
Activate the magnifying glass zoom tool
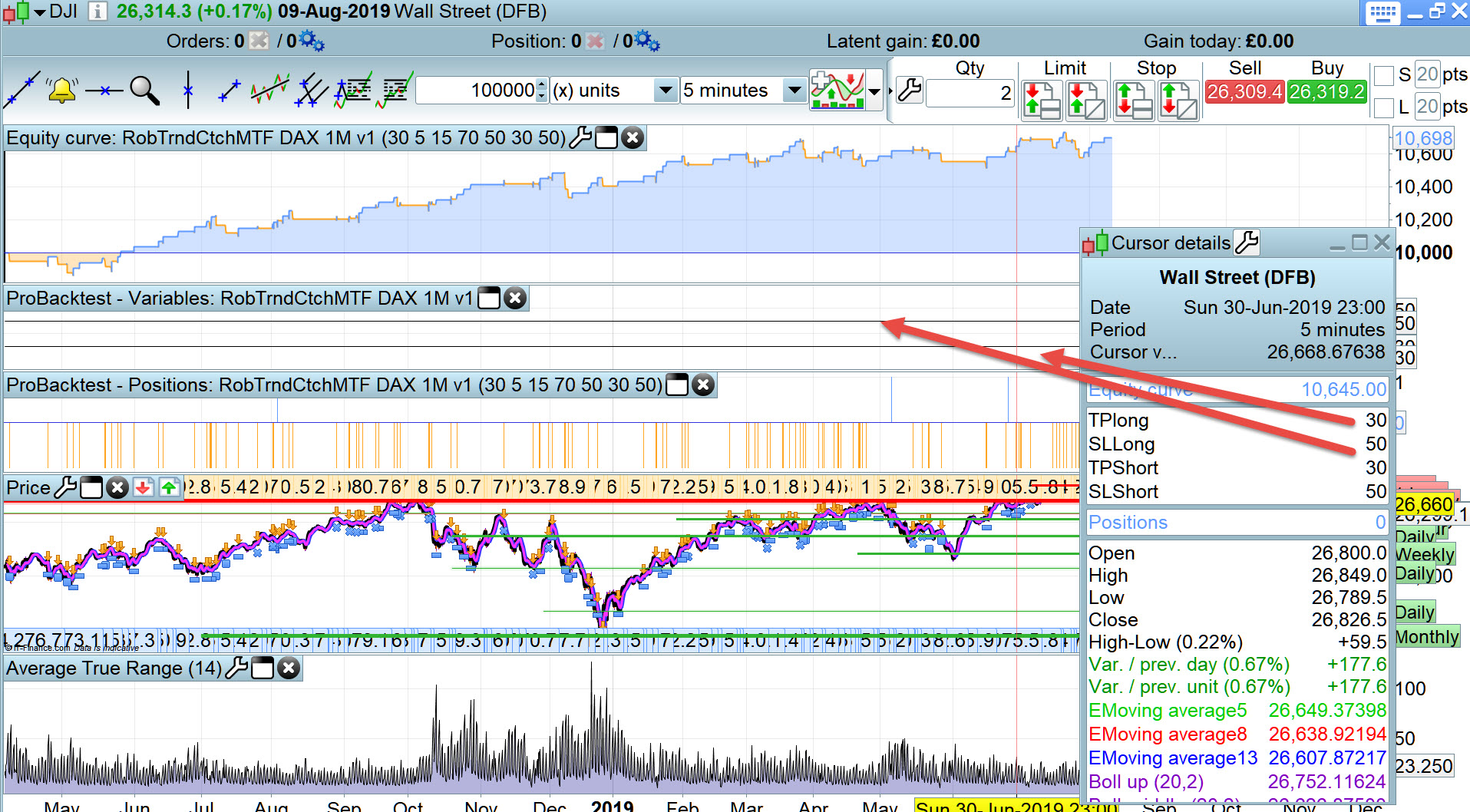pos(144,91)
